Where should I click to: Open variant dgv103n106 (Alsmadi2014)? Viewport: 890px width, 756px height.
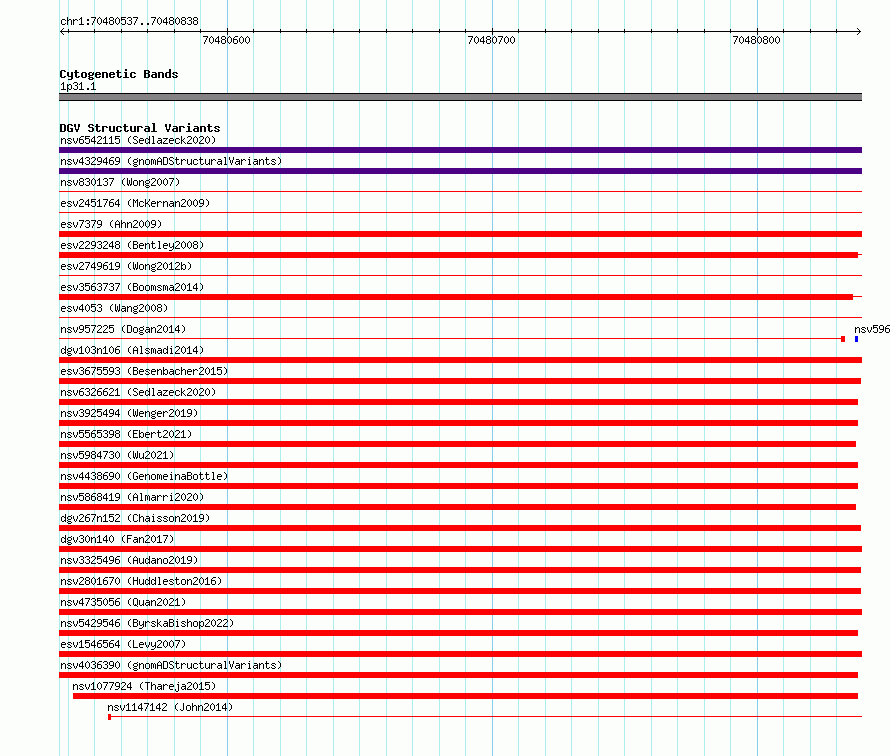[132, 350]
